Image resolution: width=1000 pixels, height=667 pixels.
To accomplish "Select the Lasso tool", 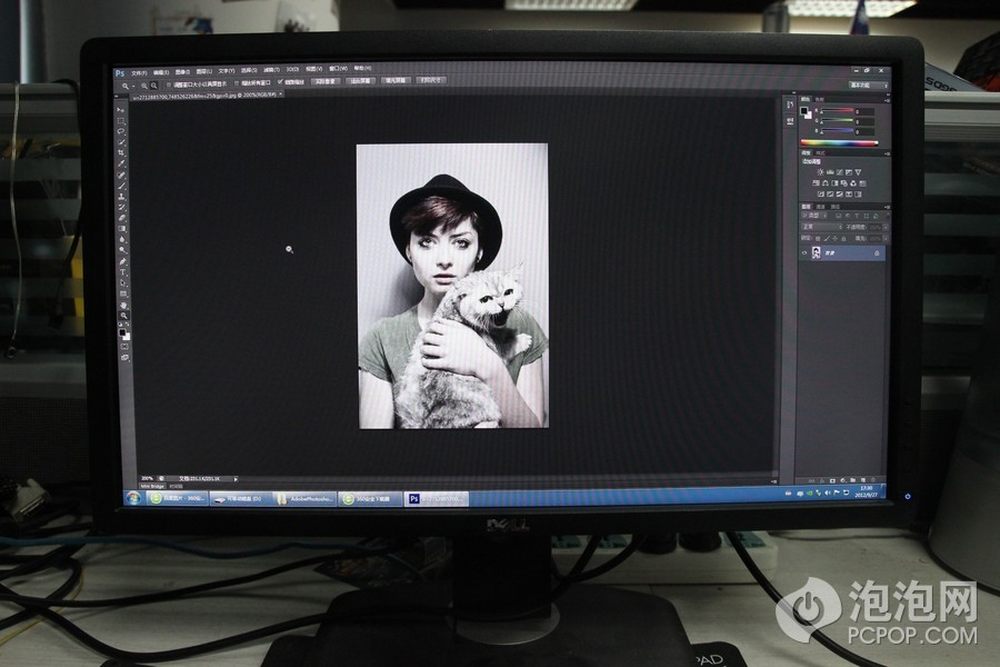I will (x=122, y=131).
